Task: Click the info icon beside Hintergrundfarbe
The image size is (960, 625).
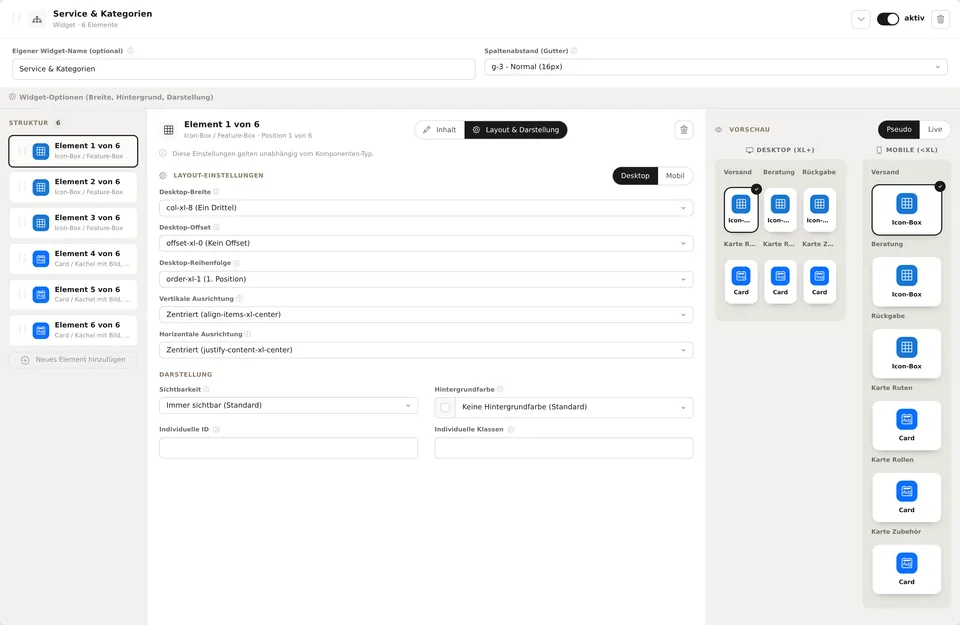Action: point(500,389)
